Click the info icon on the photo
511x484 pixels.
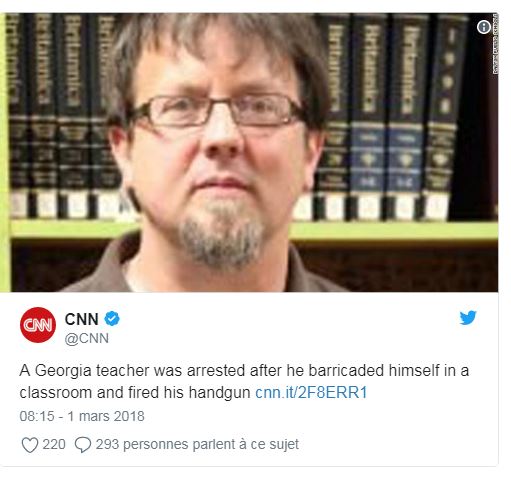[483, 27]
